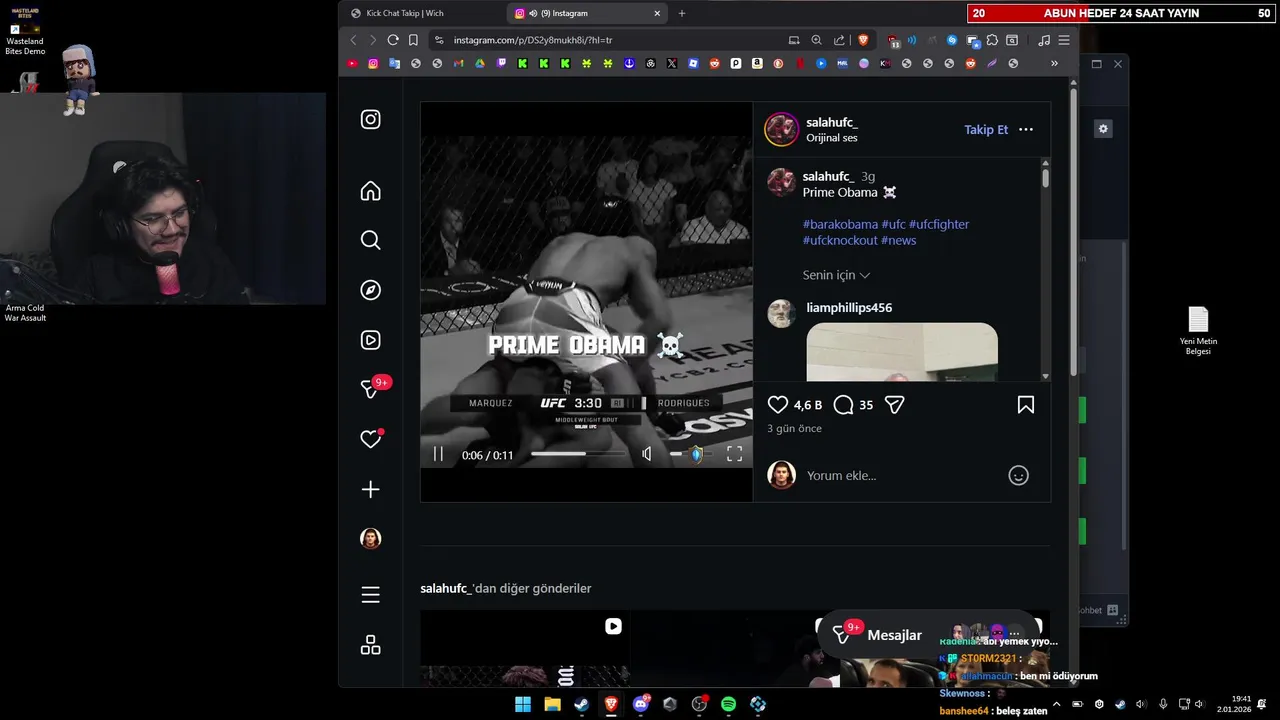Screen dimensions: 1280x720
Task: Open comments bubble icon showing 35
Action: [x=843, y=405]
